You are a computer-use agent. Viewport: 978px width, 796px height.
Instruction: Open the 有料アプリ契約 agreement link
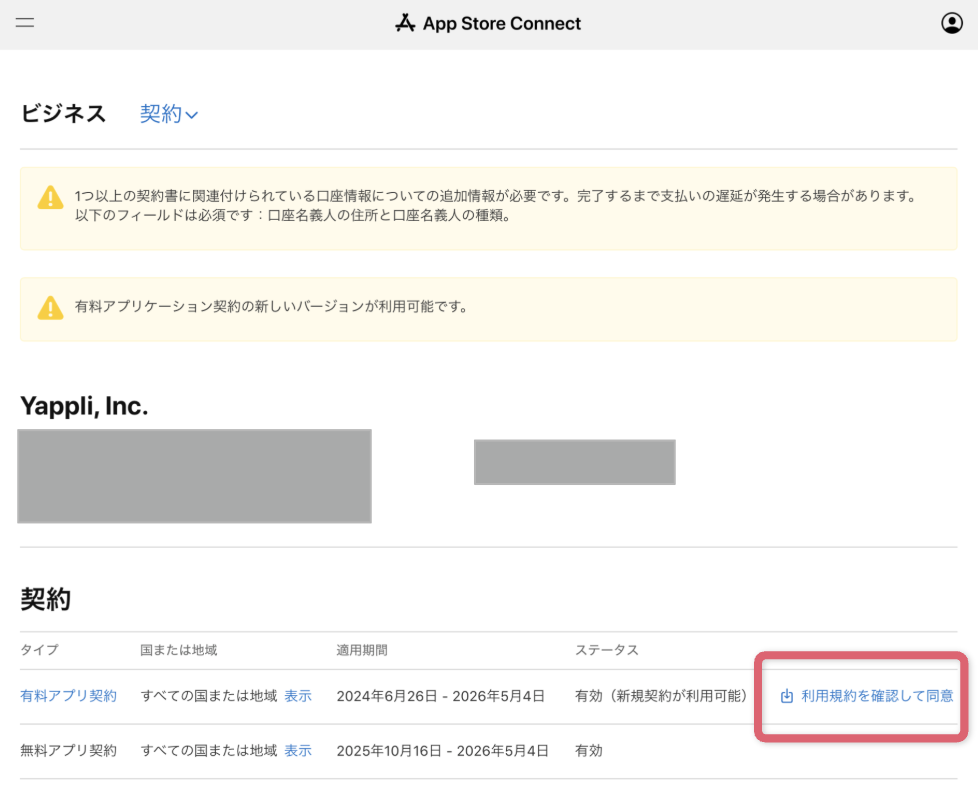click(69, 696)
